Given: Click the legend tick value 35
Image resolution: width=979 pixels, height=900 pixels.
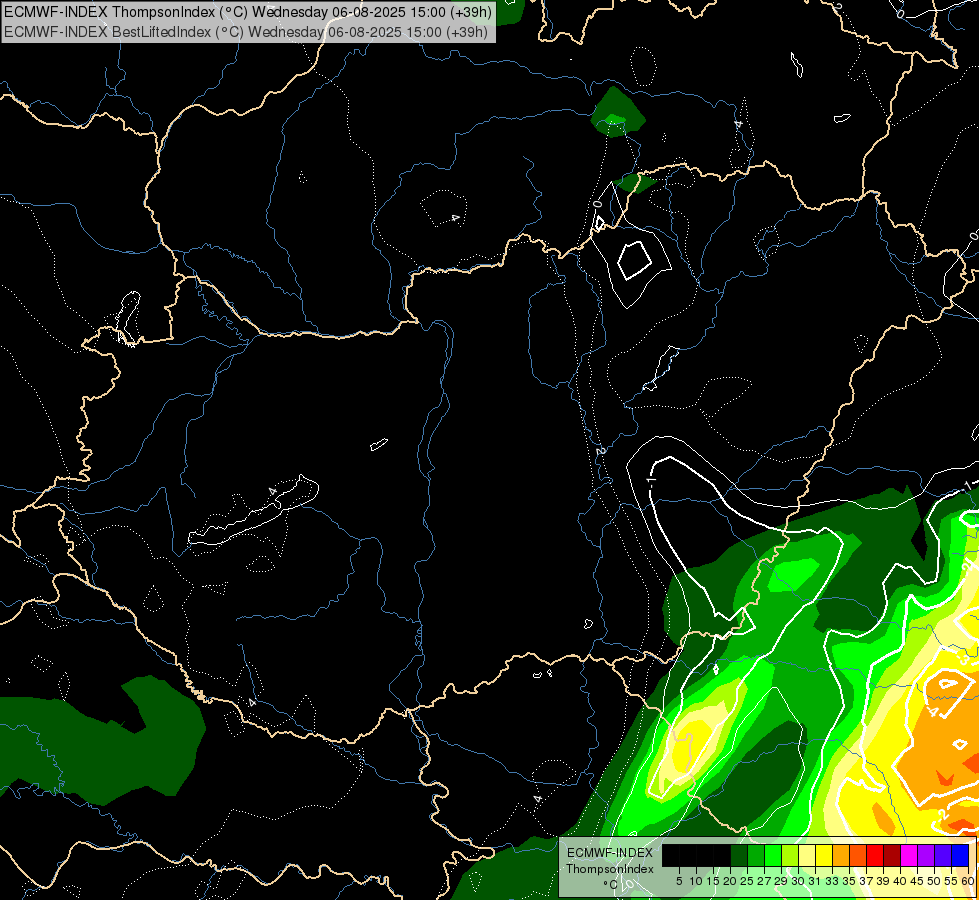Looking at the screenshot, I should point(849,881).
